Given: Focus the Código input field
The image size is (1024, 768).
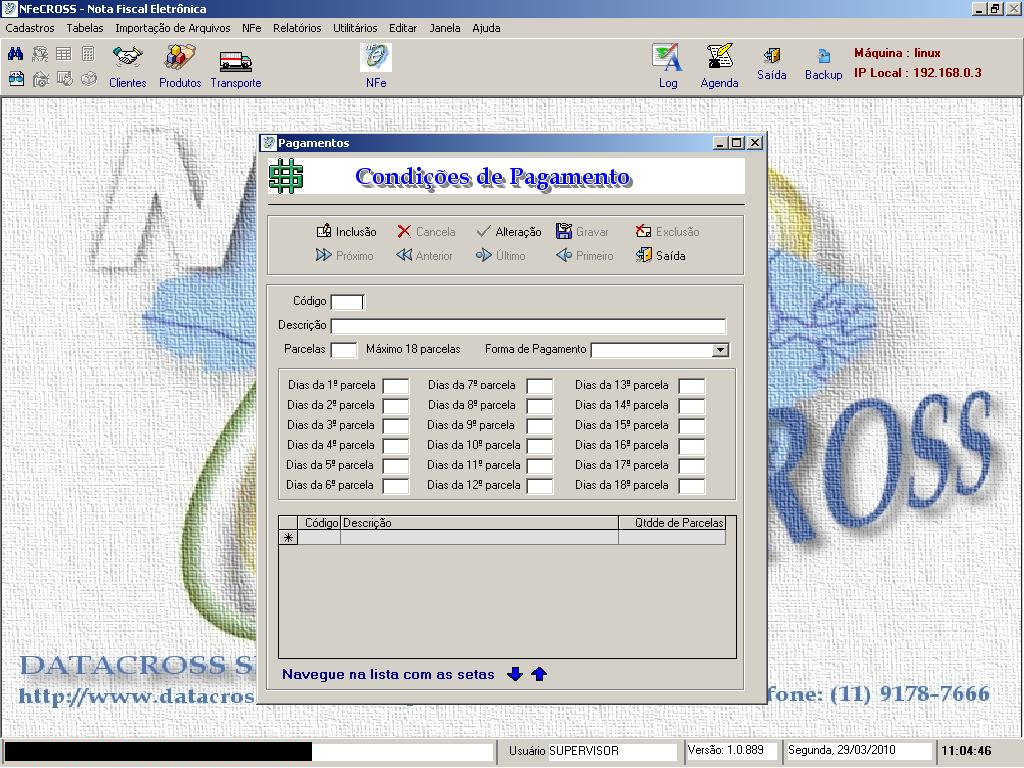Looking at the screenshot, I should click(x=347, y=302).
